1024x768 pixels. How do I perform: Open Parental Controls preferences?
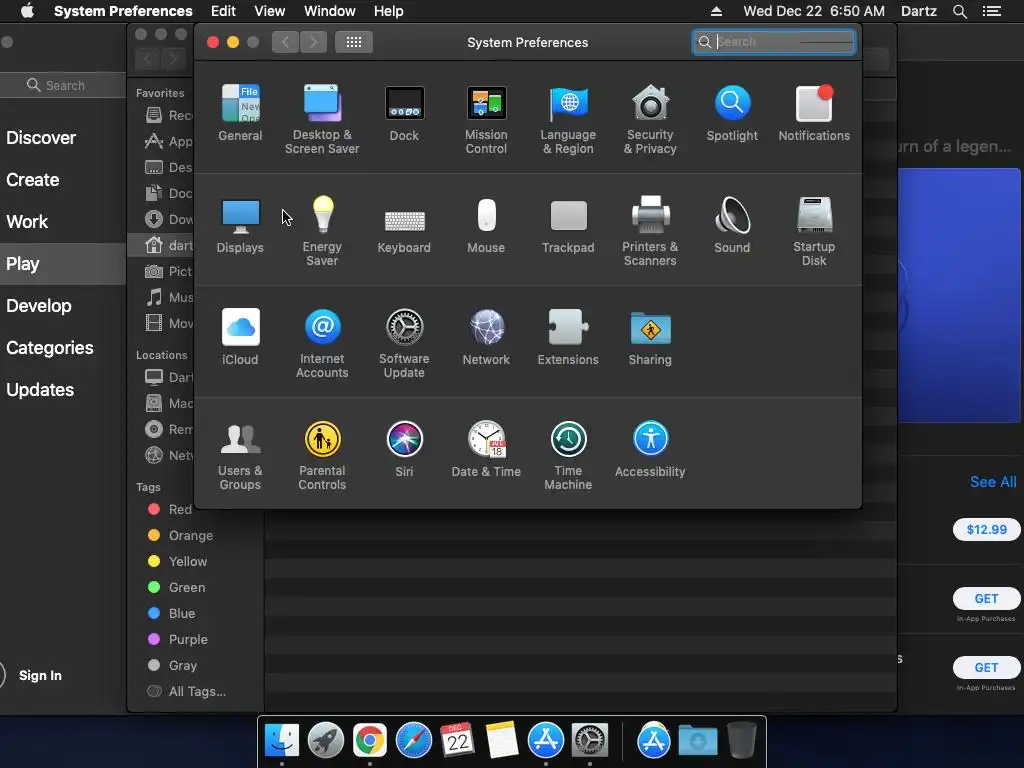pyautogui.click(x=322, y=456)
